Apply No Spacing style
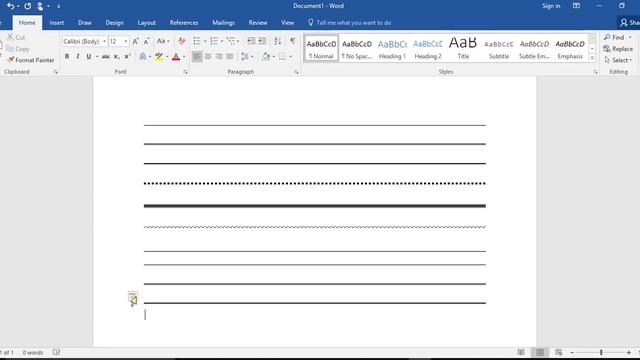The height and width of the screenshot is (360, 640). (357, 49)
